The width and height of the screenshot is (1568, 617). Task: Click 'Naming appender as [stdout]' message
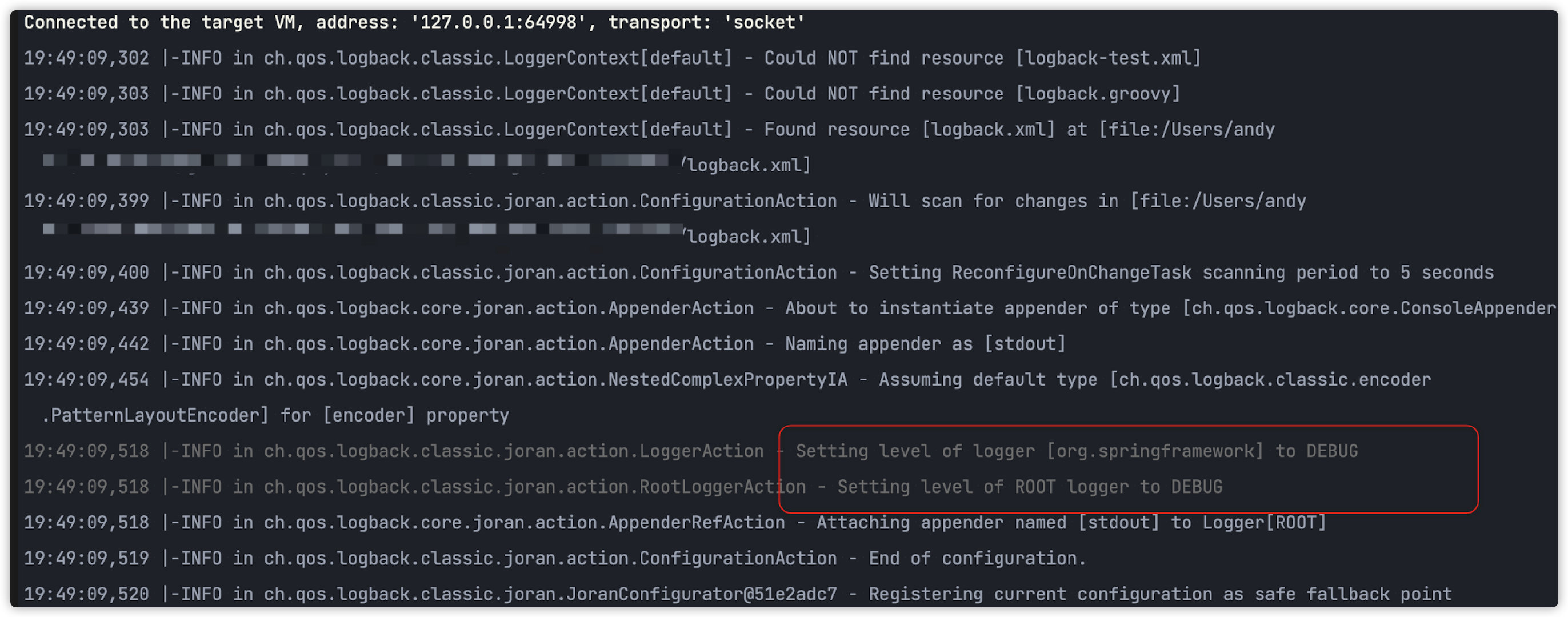click(925, 344)
